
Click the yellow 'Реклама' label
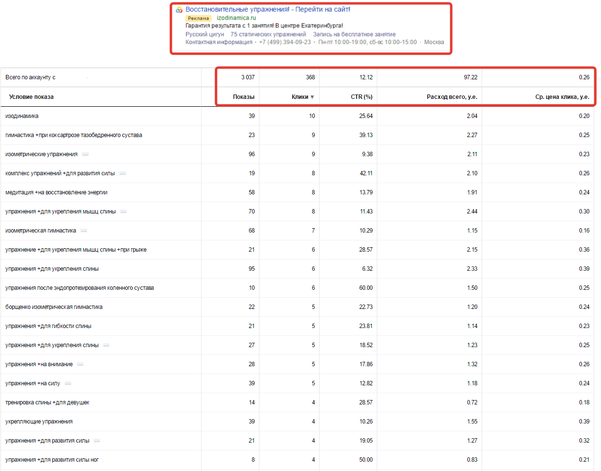[x=198, y=18]
